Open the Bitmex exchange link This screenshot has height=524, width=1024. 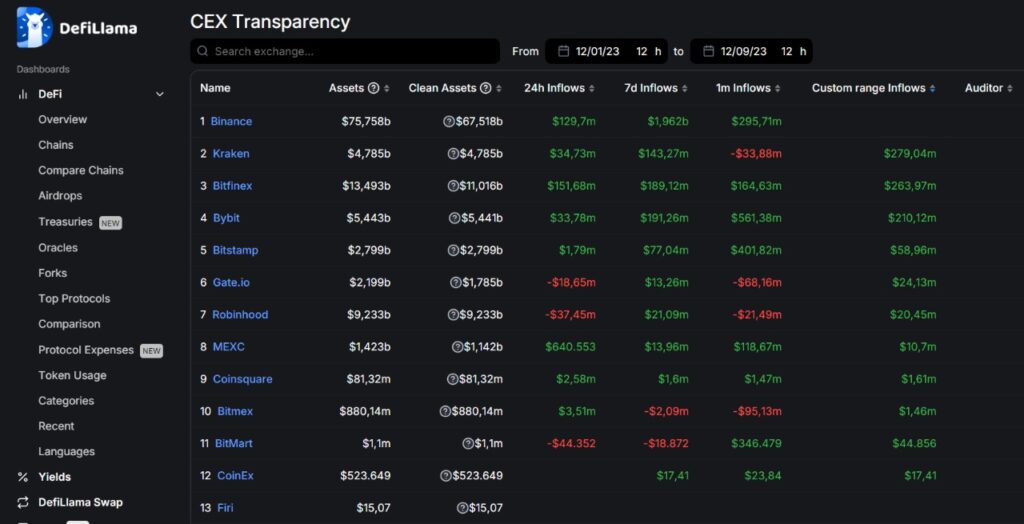point(235,411)
